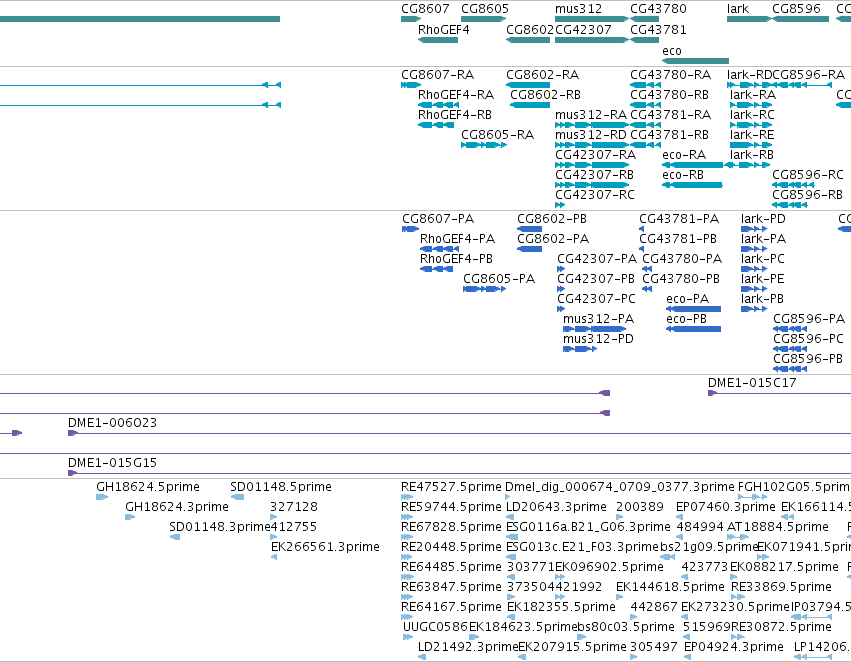
Task: Click the GH18624.5prime EST label
Action: tap(148, 487)
